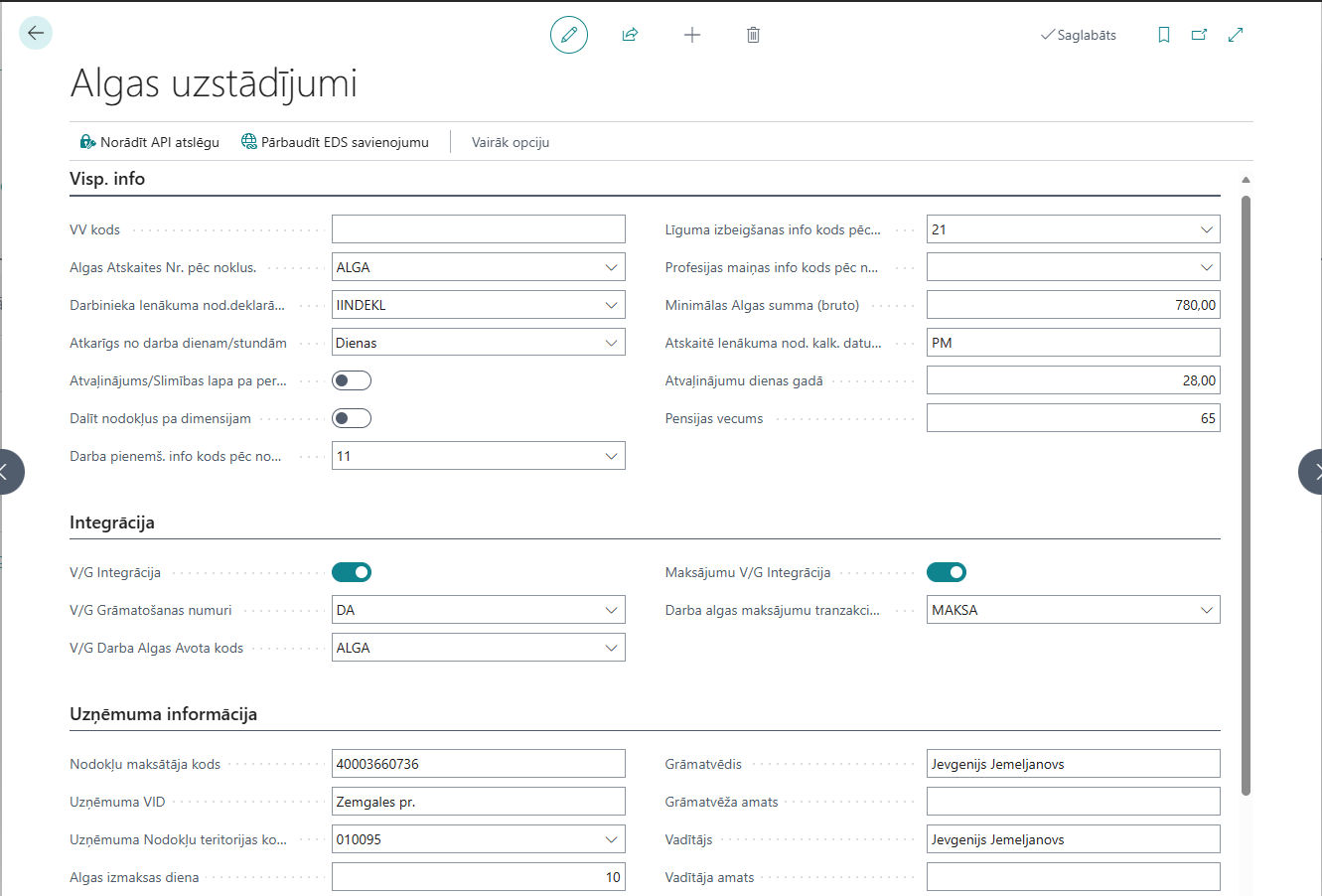The height and width of the screenshot is (896, 1322).
Task: Turn off Maksājumu V/G Integrācija switch
Action: [x=947, y=572]
